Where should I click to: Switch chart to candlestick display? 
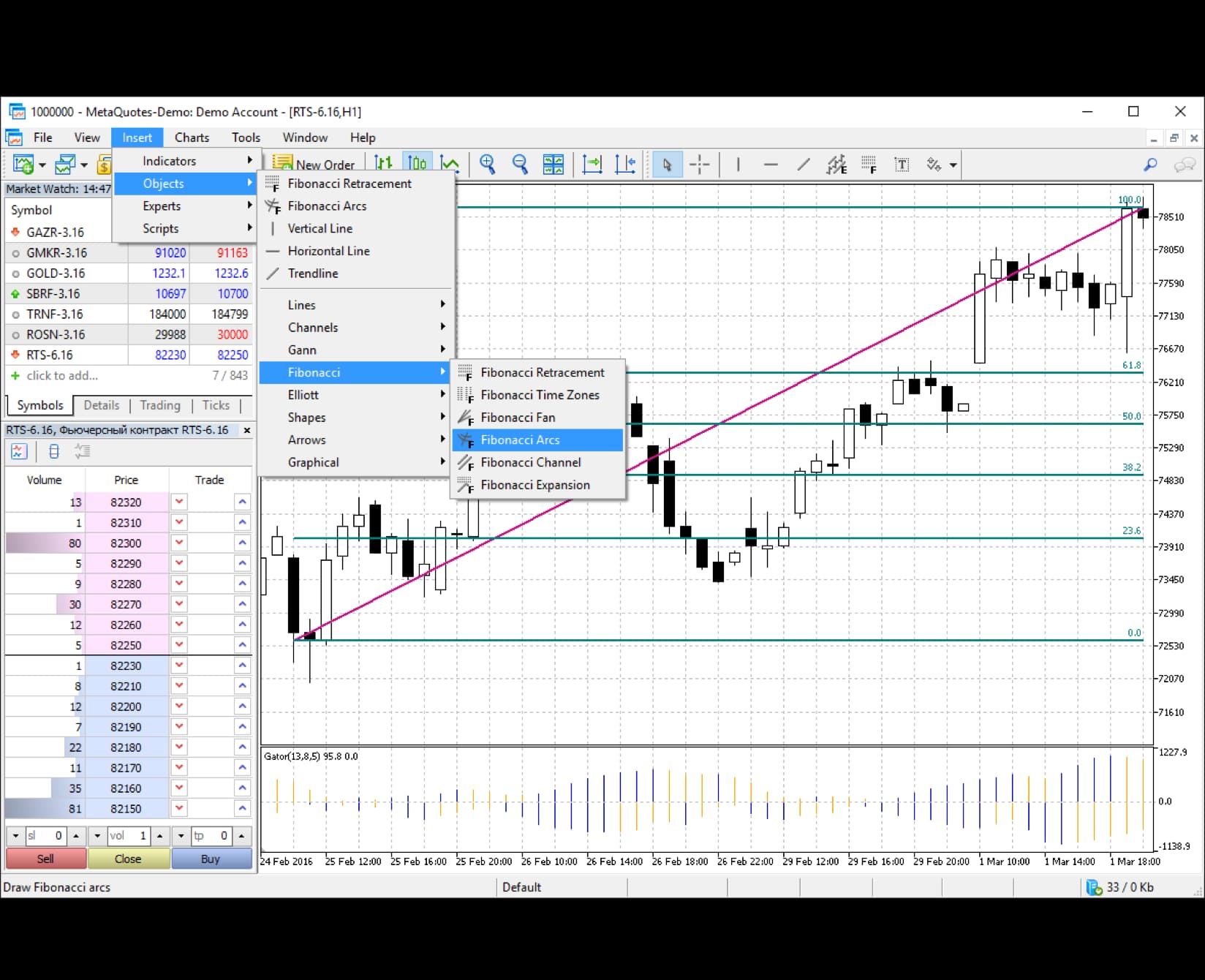(417, 164)
